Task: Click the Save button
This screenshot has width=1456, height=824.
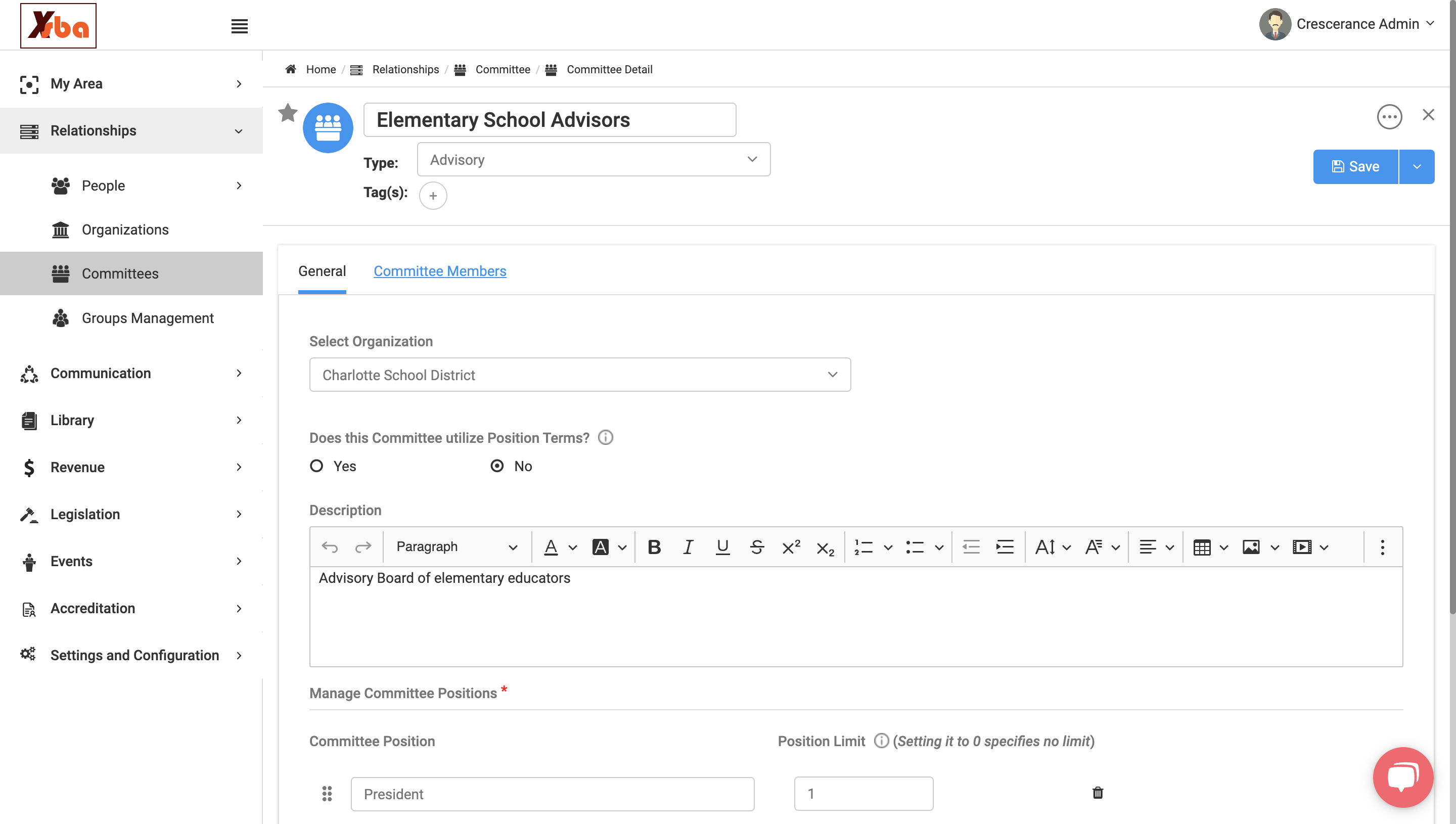Action: tap(1355, 166)
